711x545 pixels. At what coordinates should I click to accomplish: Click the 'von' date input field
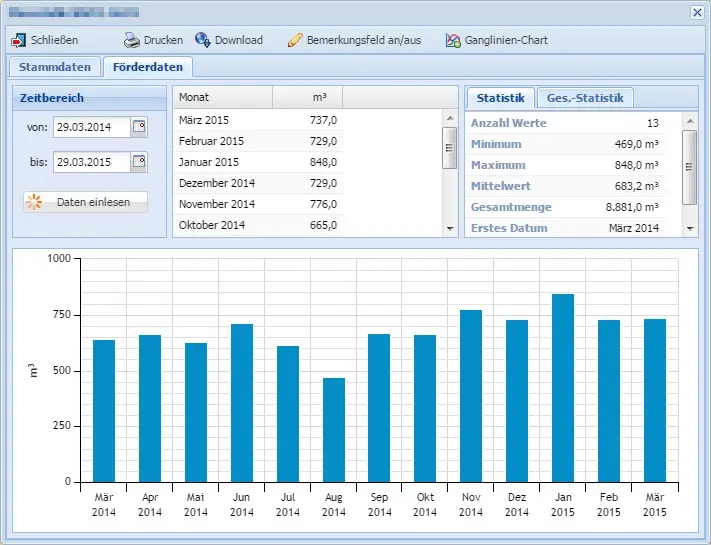click(x=92, y=127)
